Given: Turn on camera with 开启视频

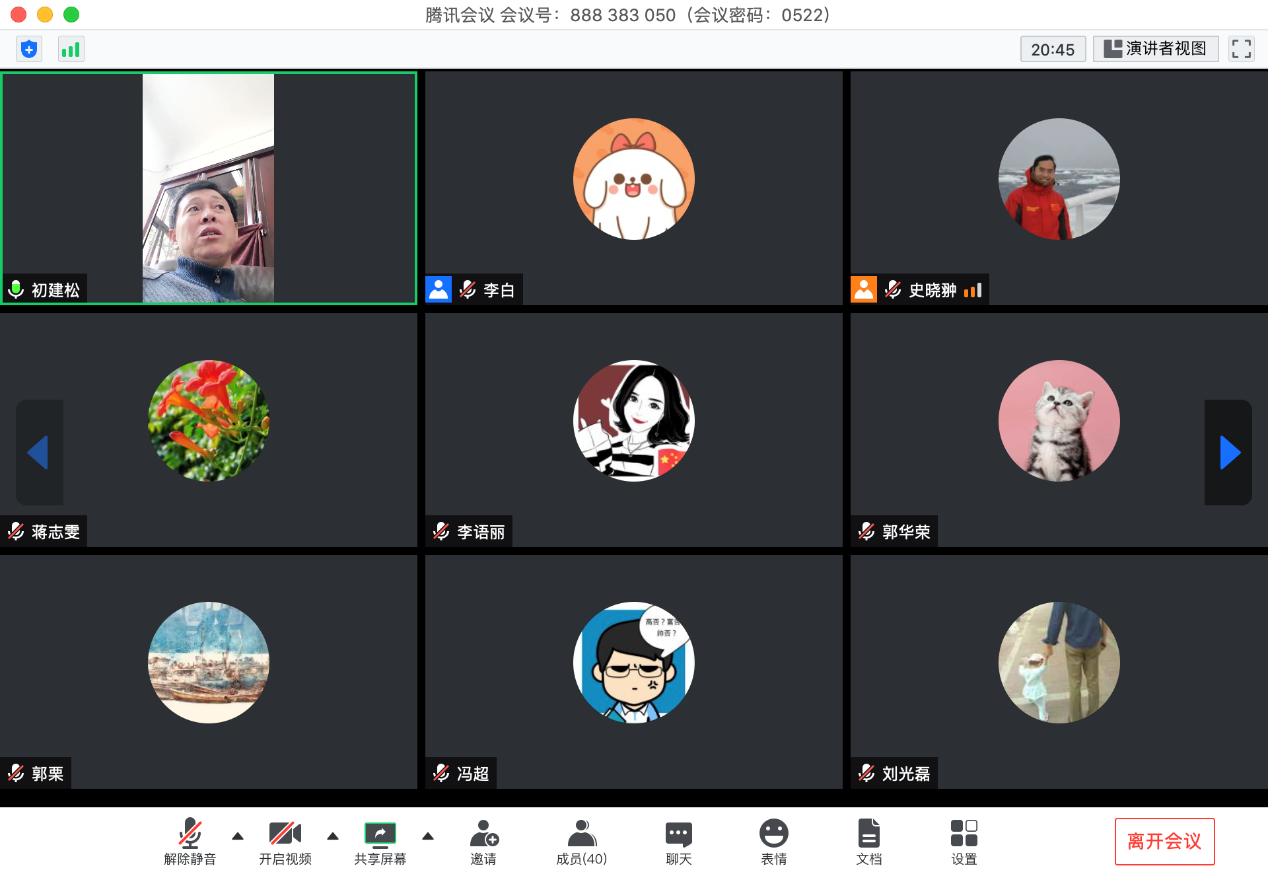Looking at the screenshot, I should click(285, 842).
